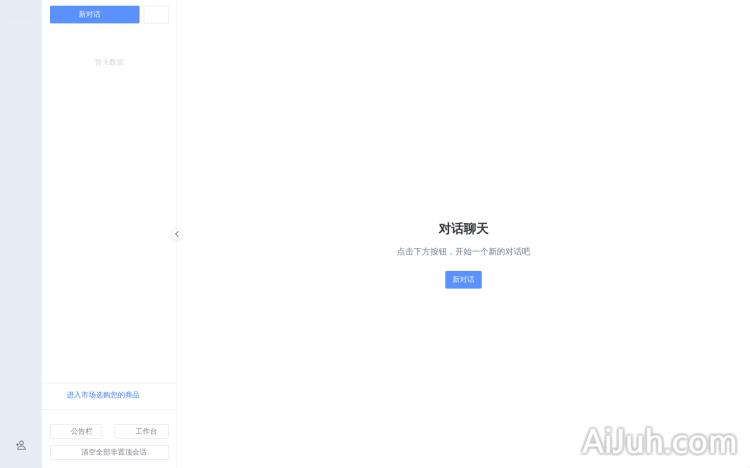750x468 pixels.
Task: Click the 点击下方按钮 instruction text
Action: point(463,252)
